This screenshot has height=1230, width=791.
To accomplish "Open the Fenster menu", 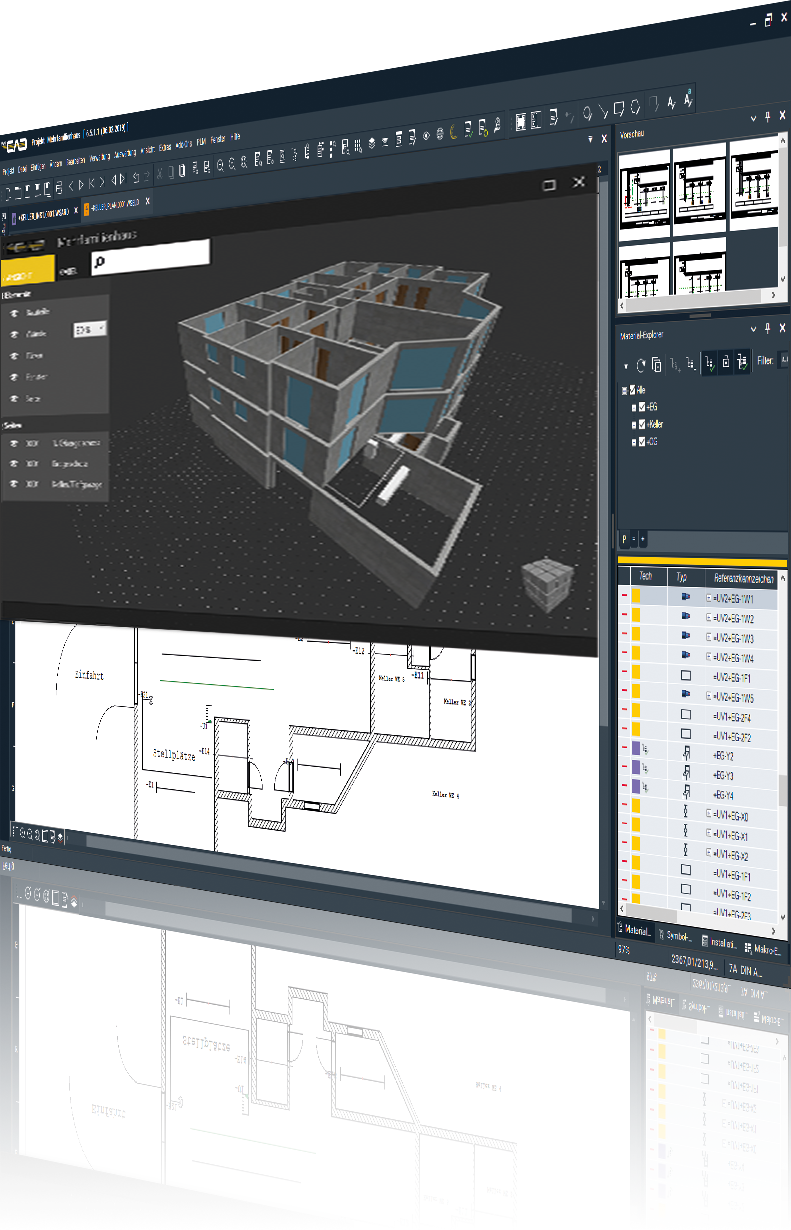I will click(x=217, y=139).
